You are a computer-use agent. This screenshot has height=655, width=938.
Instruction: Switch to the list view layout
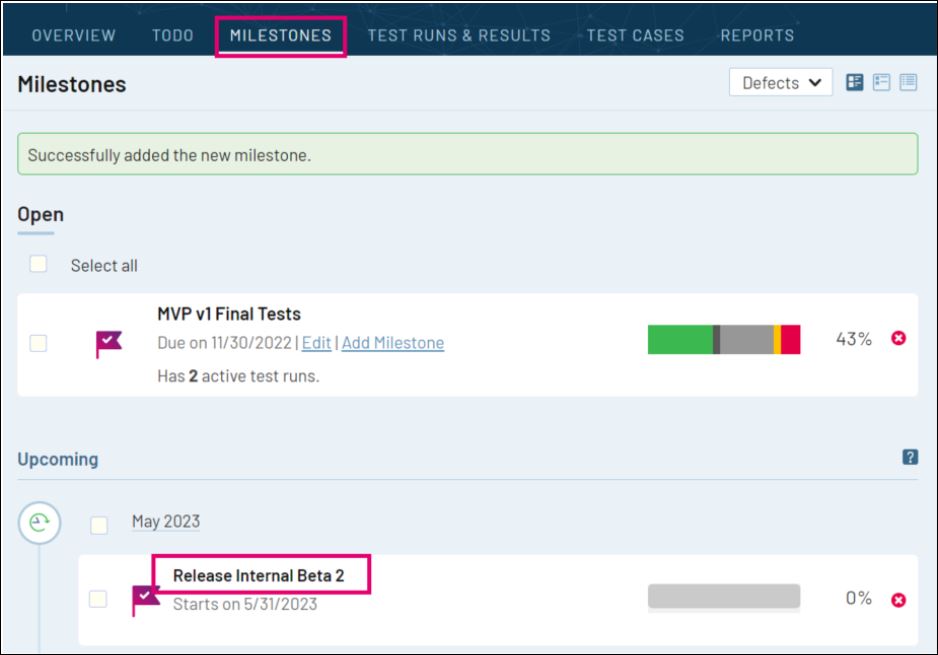click(882, 82)
